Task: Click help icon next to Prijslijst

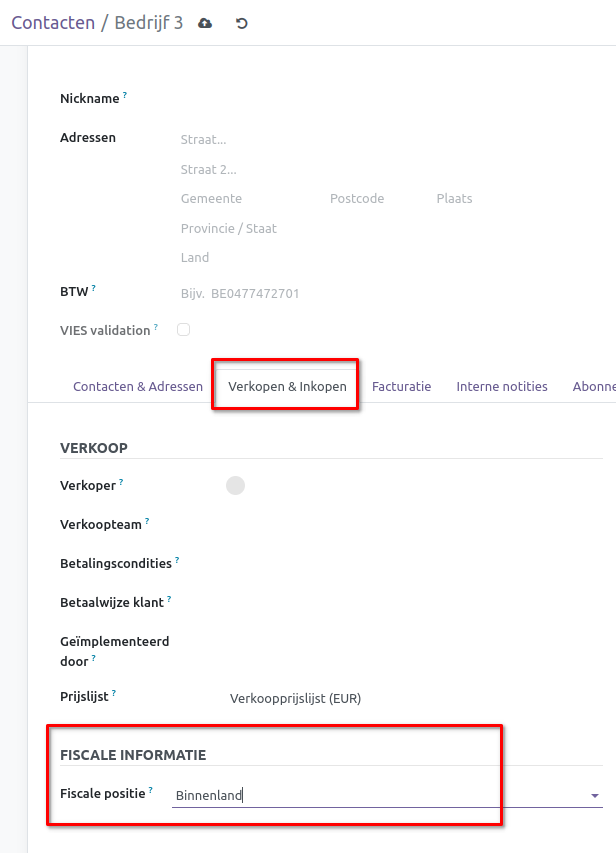Action: coord(114,693)
